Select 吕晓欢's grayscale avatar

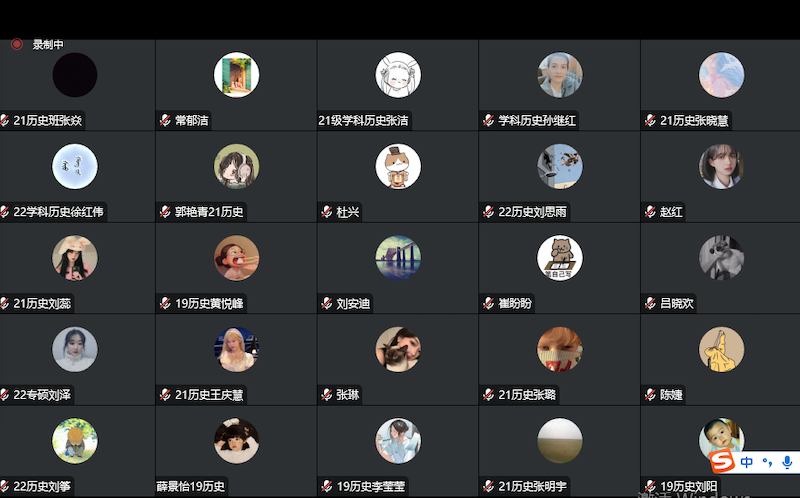721,258
